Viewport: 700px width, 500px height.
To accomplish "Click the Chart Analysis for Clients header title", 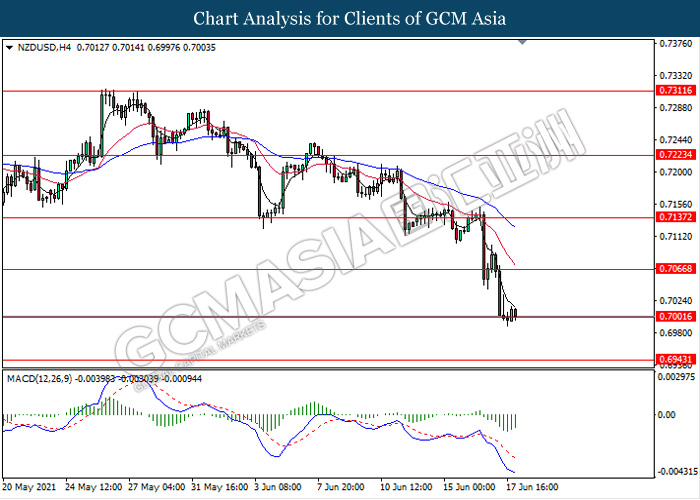I will (x=350, y=19).
